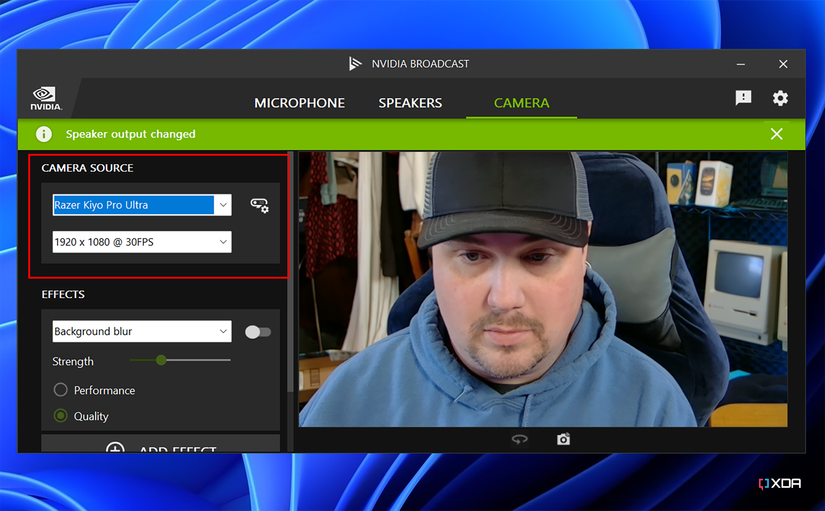Switch to the MICROPHONE tab
This screenshot has height=511, width=825.
click(x=299, y=103)
